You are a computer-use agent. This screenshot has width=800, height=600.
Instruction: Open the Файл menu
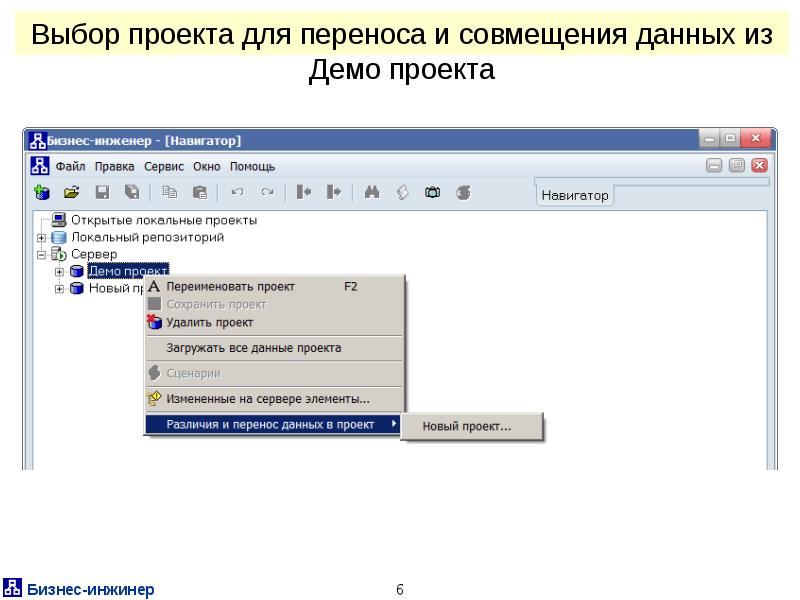pos(70,166)
